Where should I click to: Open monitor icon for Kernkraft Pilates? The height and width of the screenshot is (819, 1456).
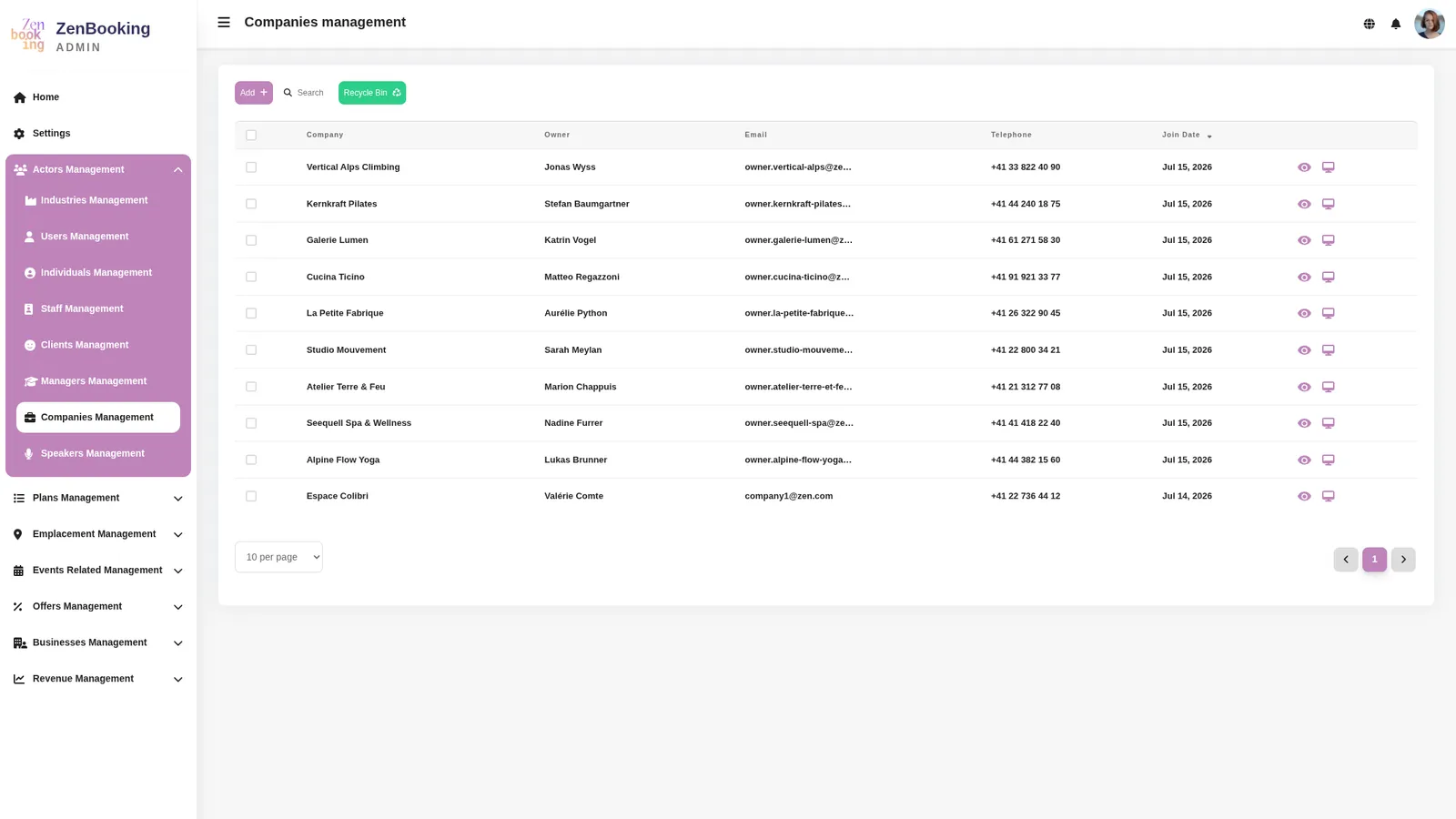[x=1328, y=204]
